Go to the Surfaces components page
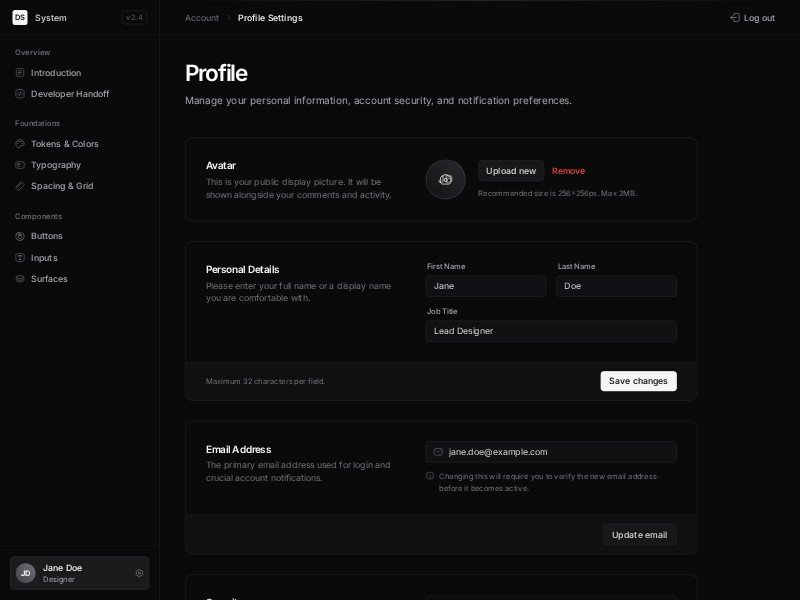This screenshot has width=800, height=600. click(49, 279)
